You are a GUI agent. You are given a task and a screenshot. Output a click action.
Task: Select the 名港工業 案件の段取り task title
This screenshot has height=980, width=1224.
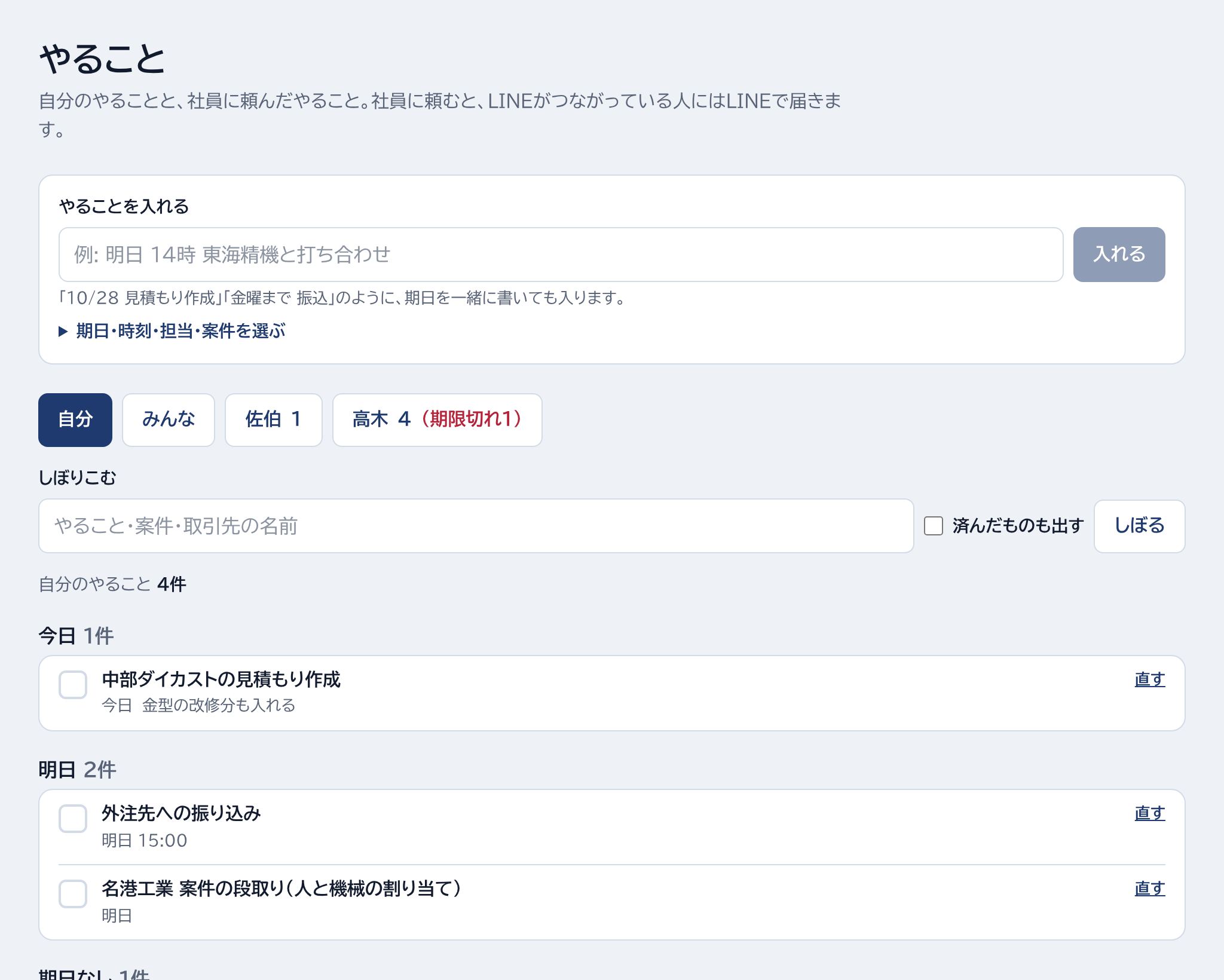pos(281,889)
